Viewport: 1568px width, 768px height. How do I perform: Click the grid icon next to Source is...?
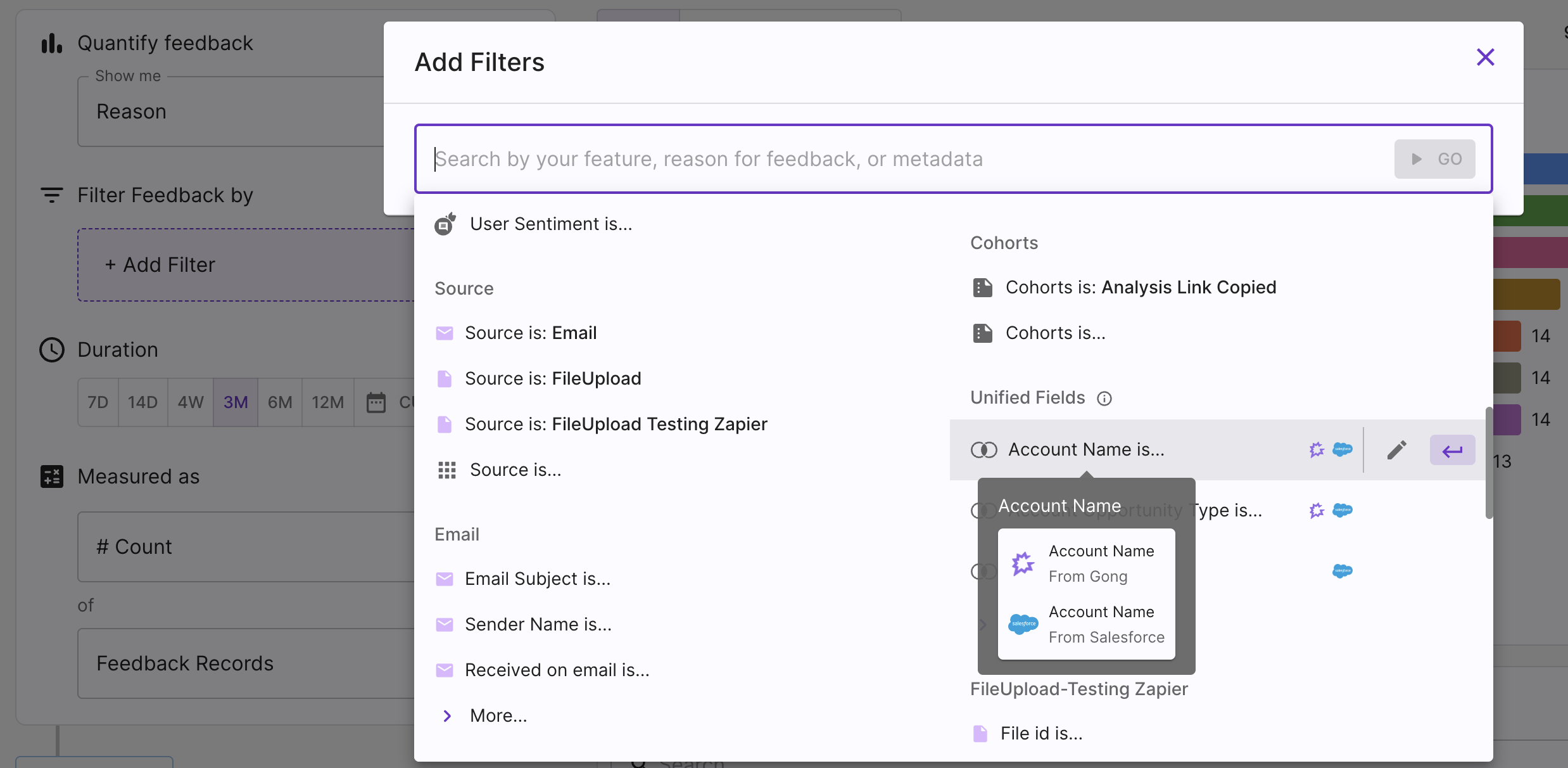pos(446,470)
